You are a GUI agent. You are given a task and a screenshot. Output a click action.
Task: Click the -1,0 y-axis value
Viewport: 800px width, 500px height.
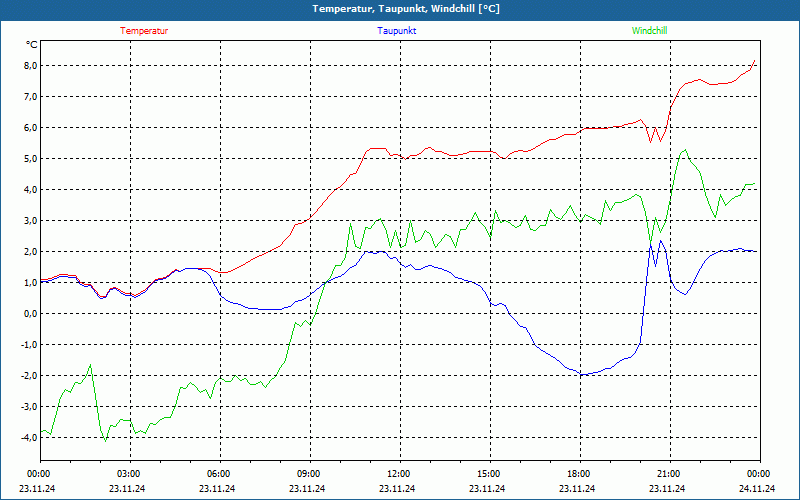point(29,344)
